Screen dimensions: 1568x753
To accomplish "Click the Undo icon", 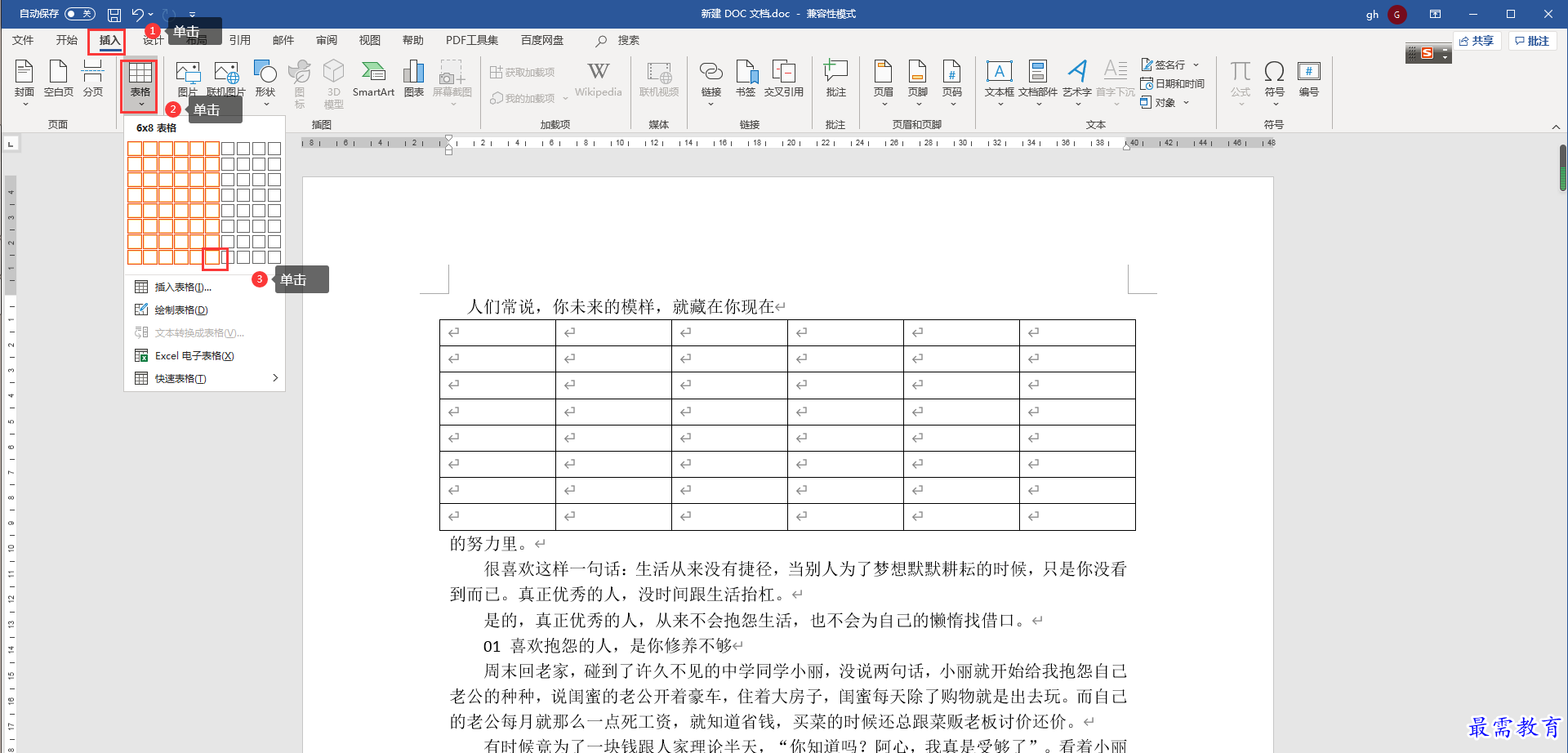I will [x=137, y=15].
